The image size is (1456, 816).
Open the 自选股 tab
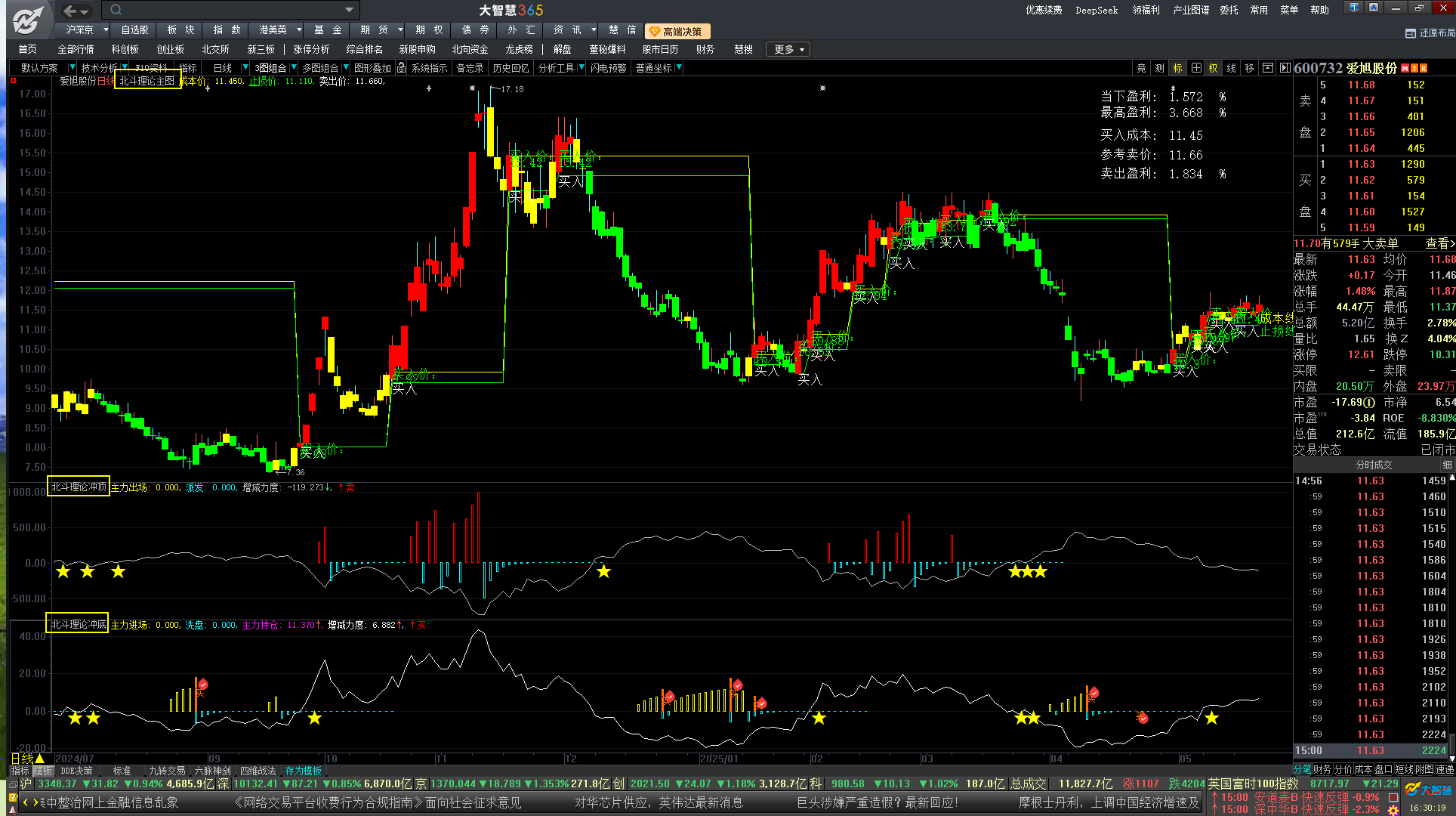(x=134, y=30)
